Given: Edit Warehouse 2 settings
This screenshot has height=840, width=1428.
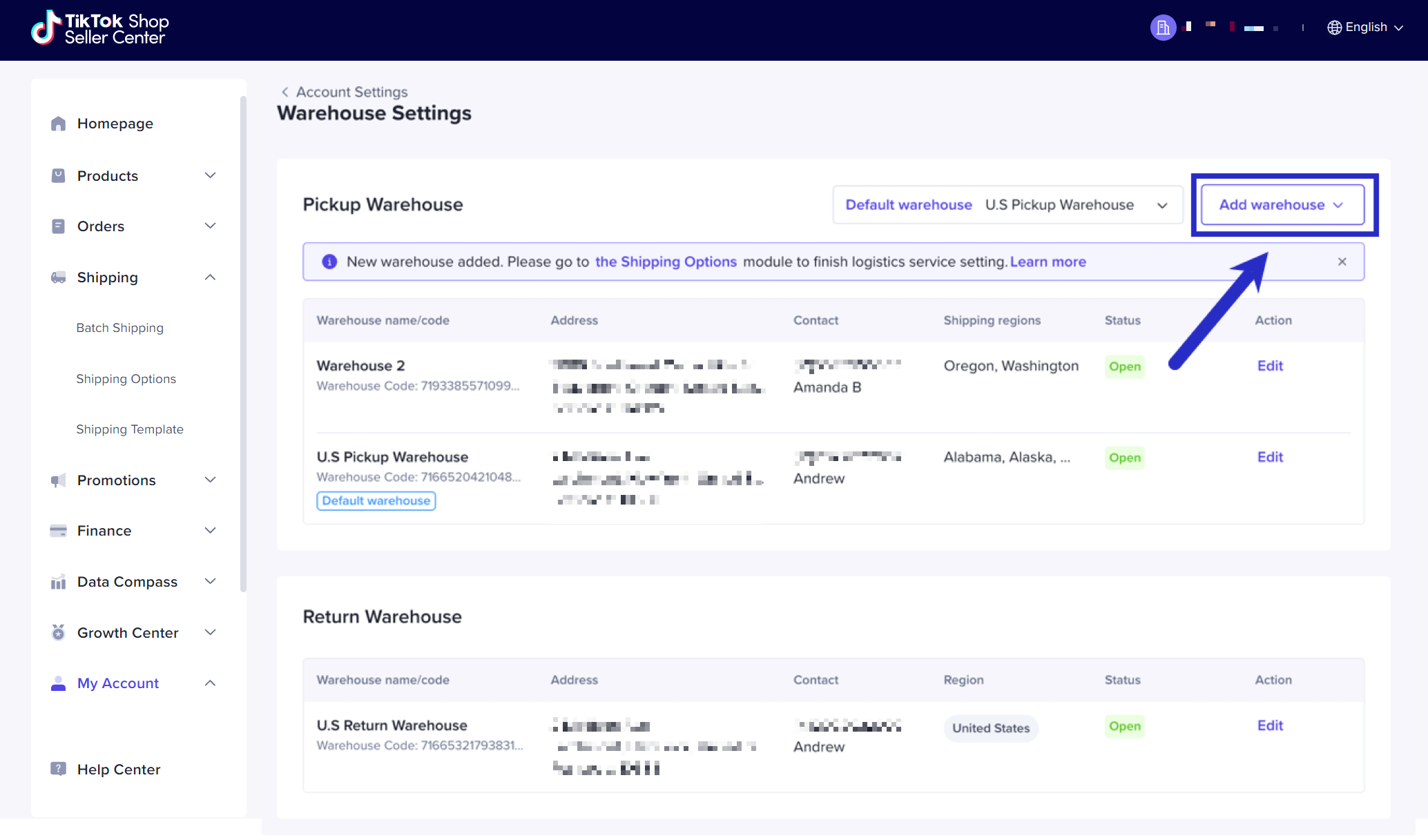Looking at the screenshot, I should click(1270, 365).
